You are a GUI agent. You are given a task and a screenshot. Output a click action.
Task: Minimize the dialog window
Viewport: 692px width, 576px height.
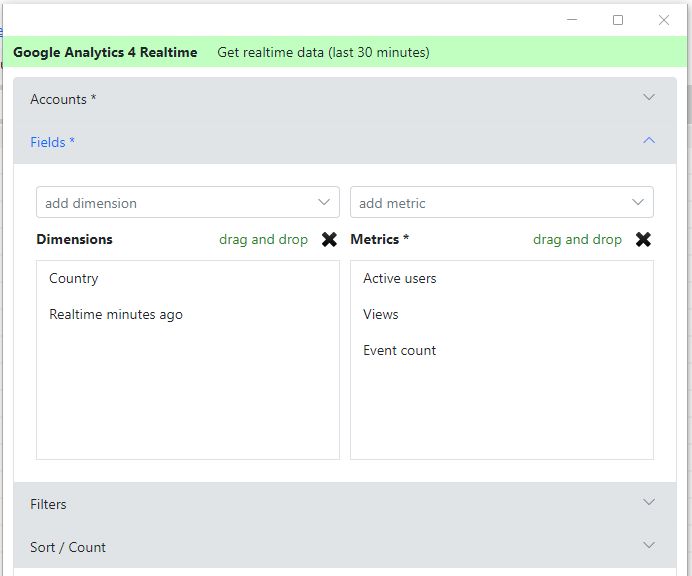pos(572,19)
